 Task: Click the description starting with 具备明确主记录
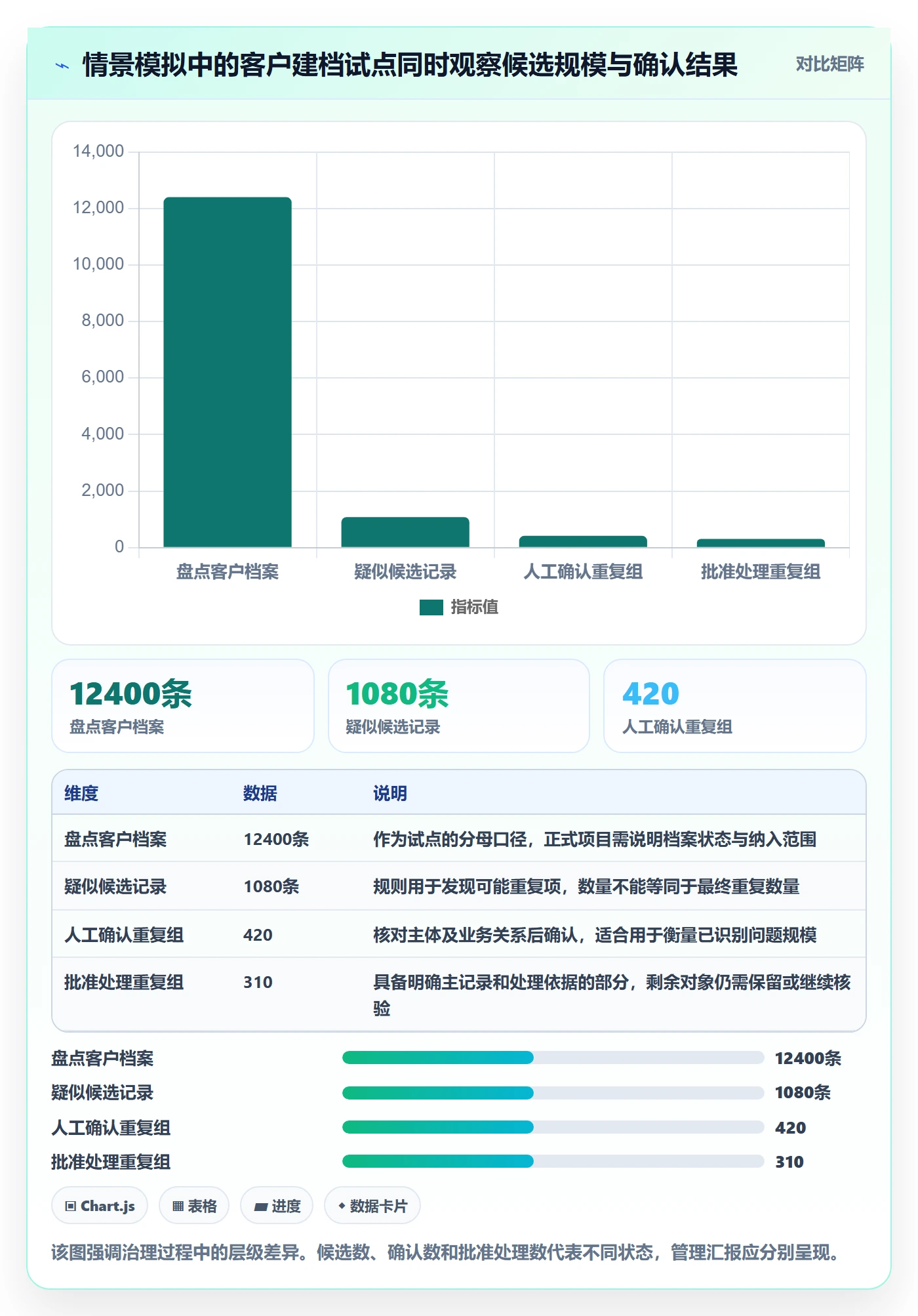click(612, 995)
